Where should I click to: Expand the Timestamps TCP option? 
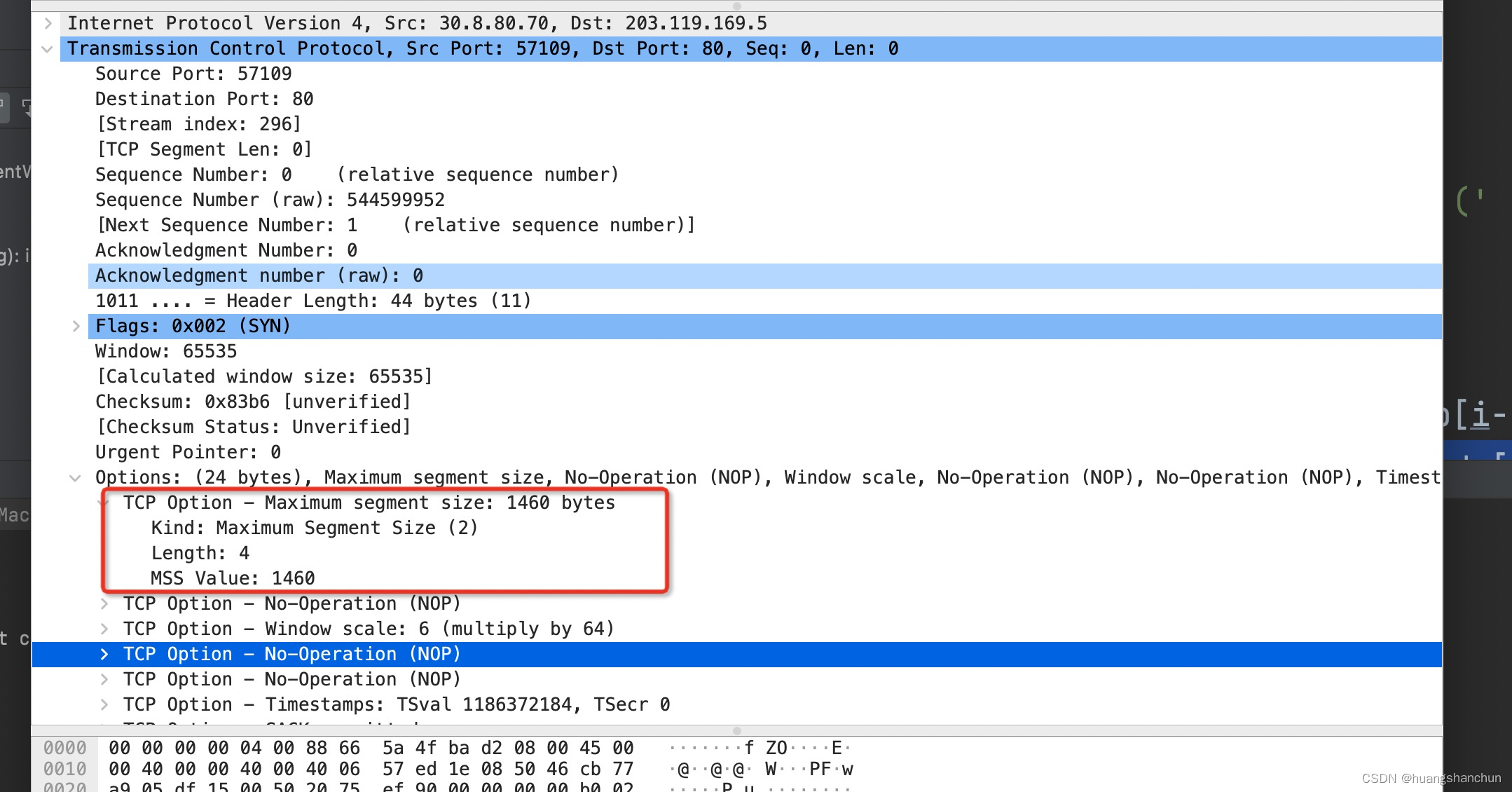tap(105, 704)
